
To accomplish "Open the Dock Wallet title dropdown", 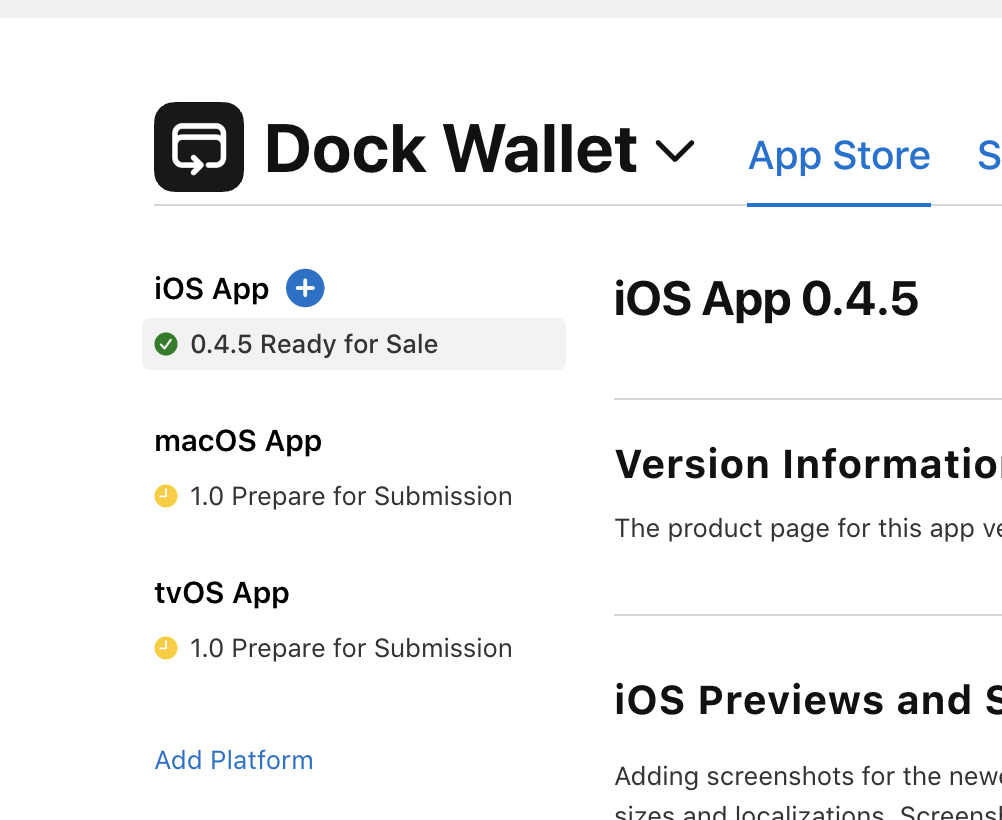I will pyautogui.click(x=451, y=149).
